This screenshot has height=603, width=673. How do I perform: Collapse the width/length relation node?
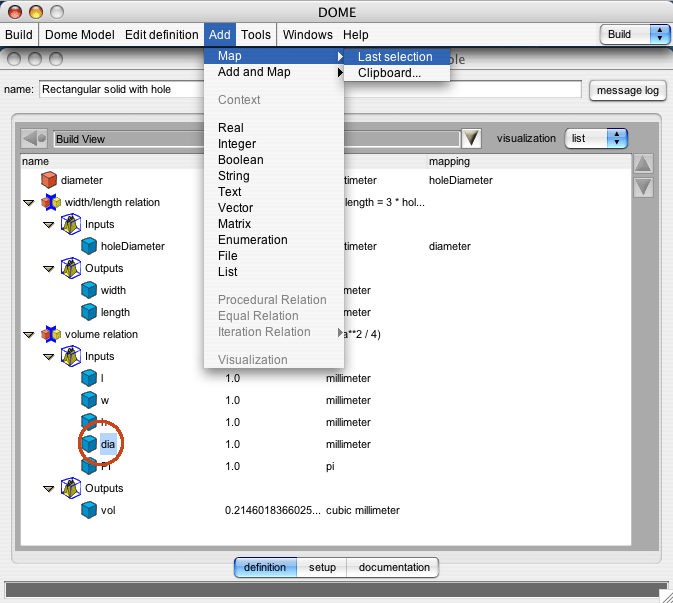pos(29,203)
